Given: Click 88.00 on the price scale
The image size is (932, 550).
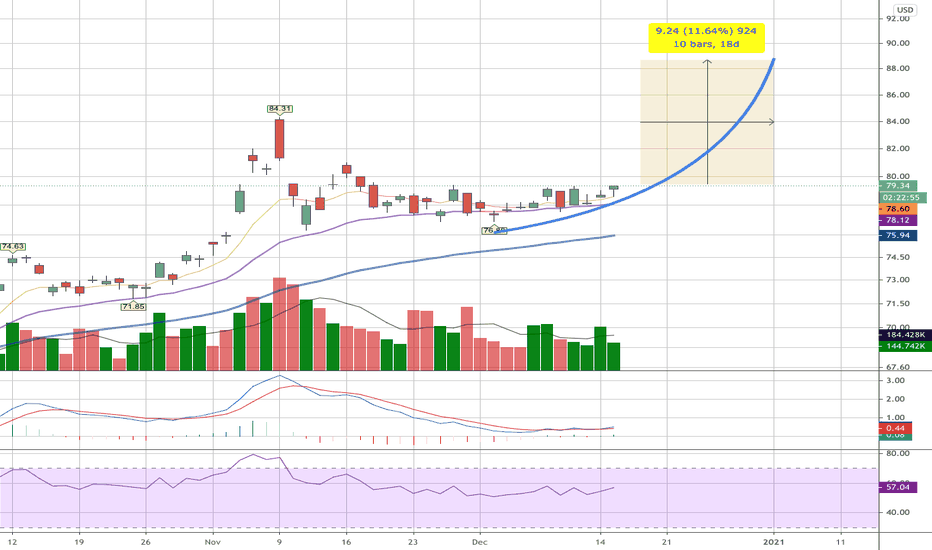Looking at the screenshot, I should click(x=898, y=68).
